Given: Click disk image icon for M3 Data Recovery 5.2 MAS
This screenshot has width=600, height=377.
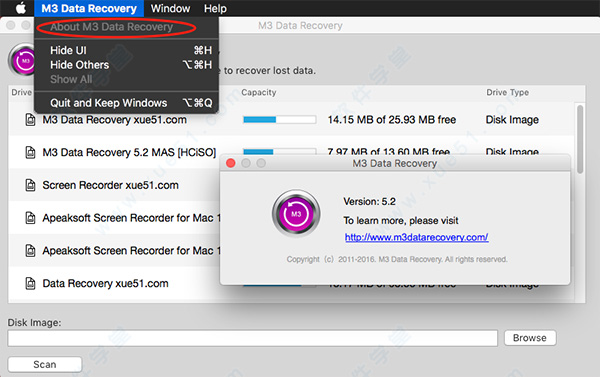Looking at the screenshot, I should [30, 152].
